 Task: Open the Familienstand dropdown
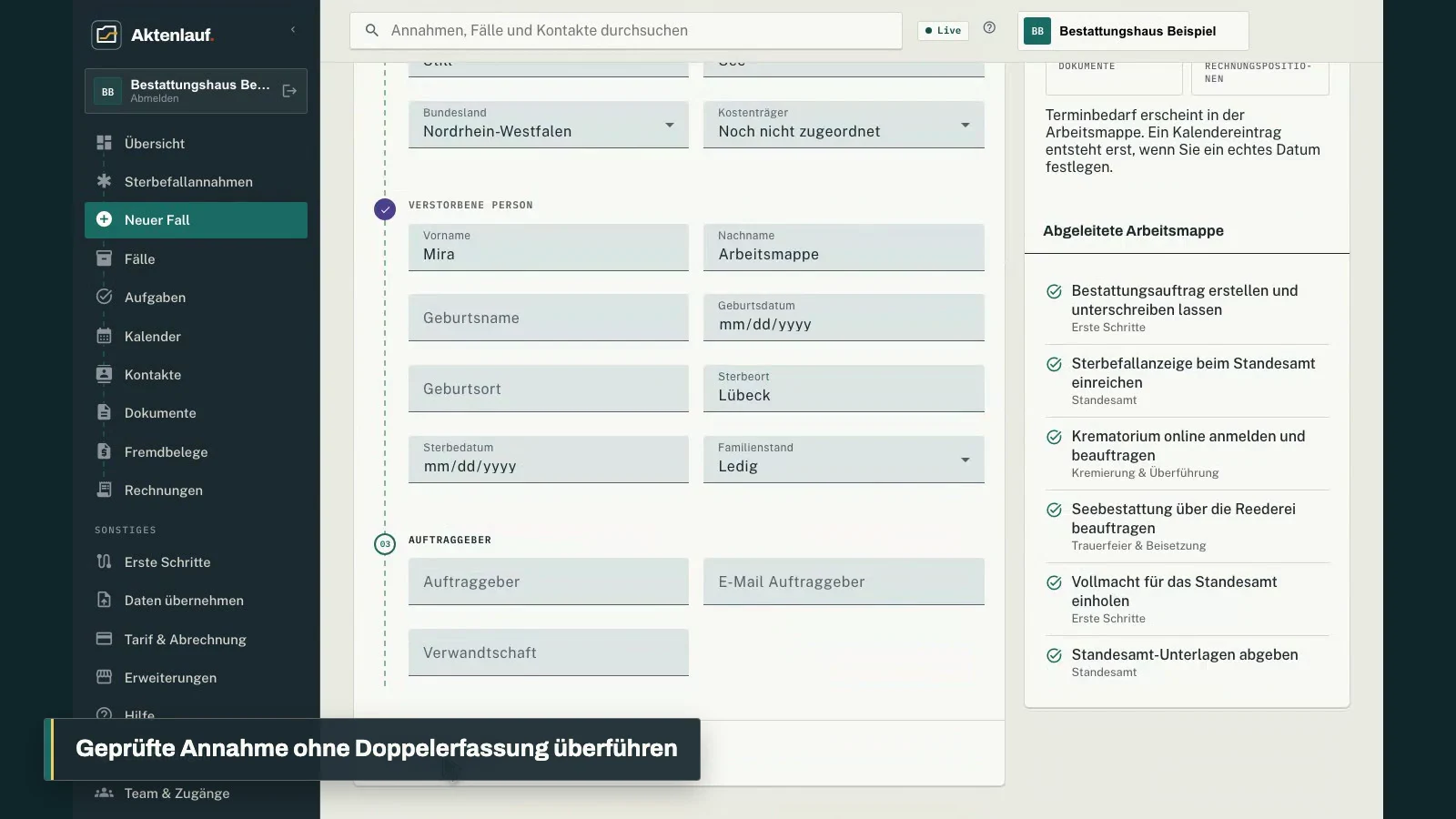point(844,459)
